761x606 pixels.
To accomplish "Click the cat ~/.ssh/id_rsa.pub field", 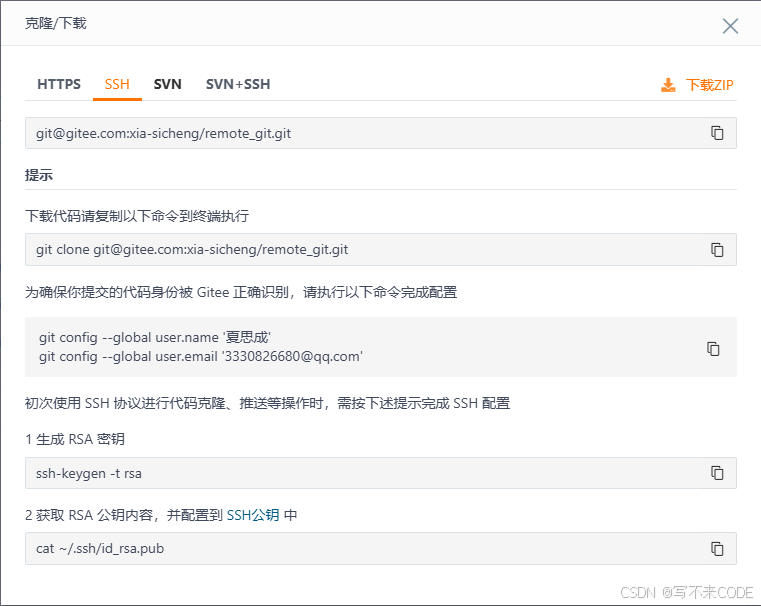I will coord(380,548).
